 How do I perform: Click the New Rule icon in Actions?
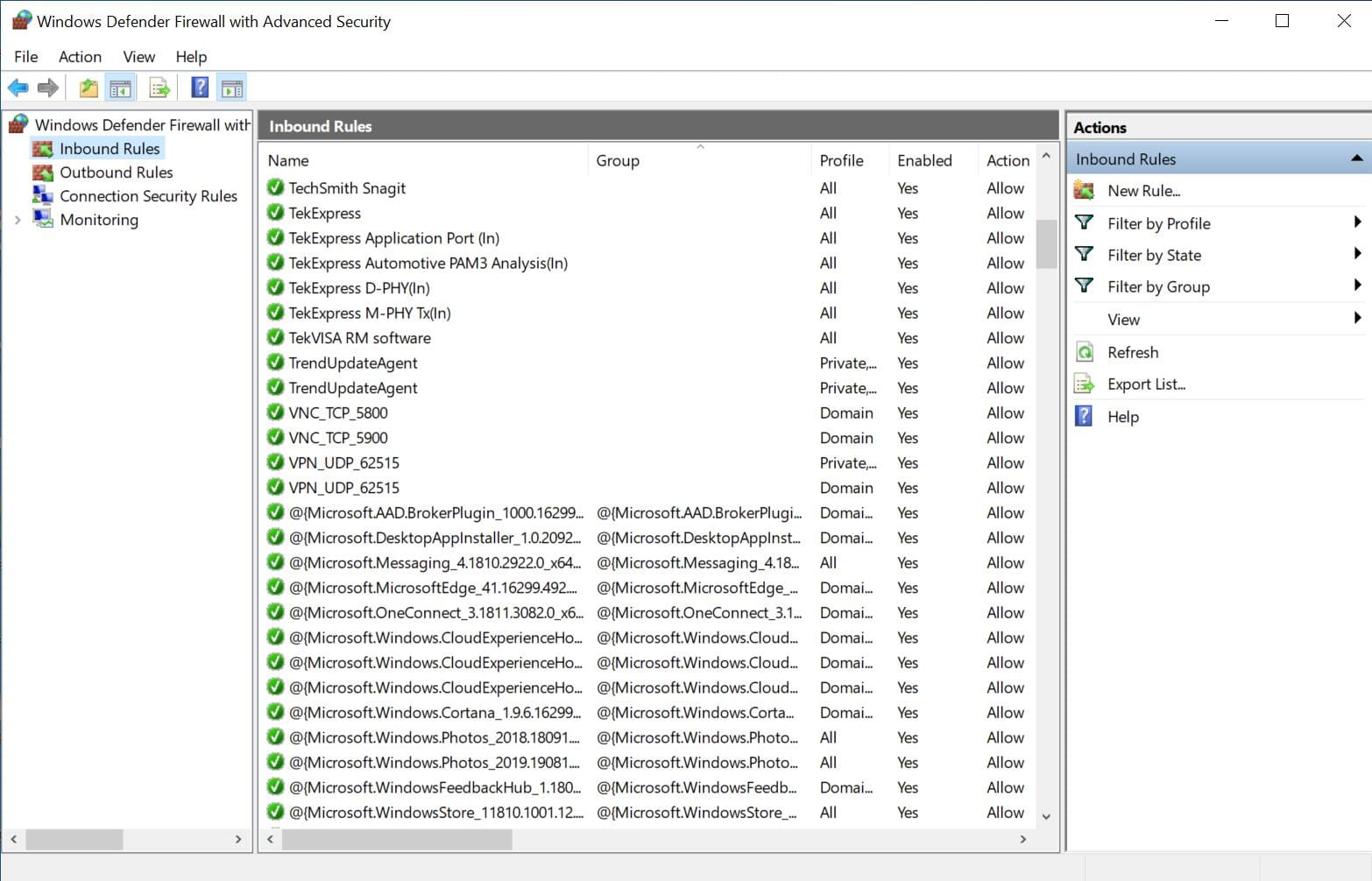tap(1085, 191)
